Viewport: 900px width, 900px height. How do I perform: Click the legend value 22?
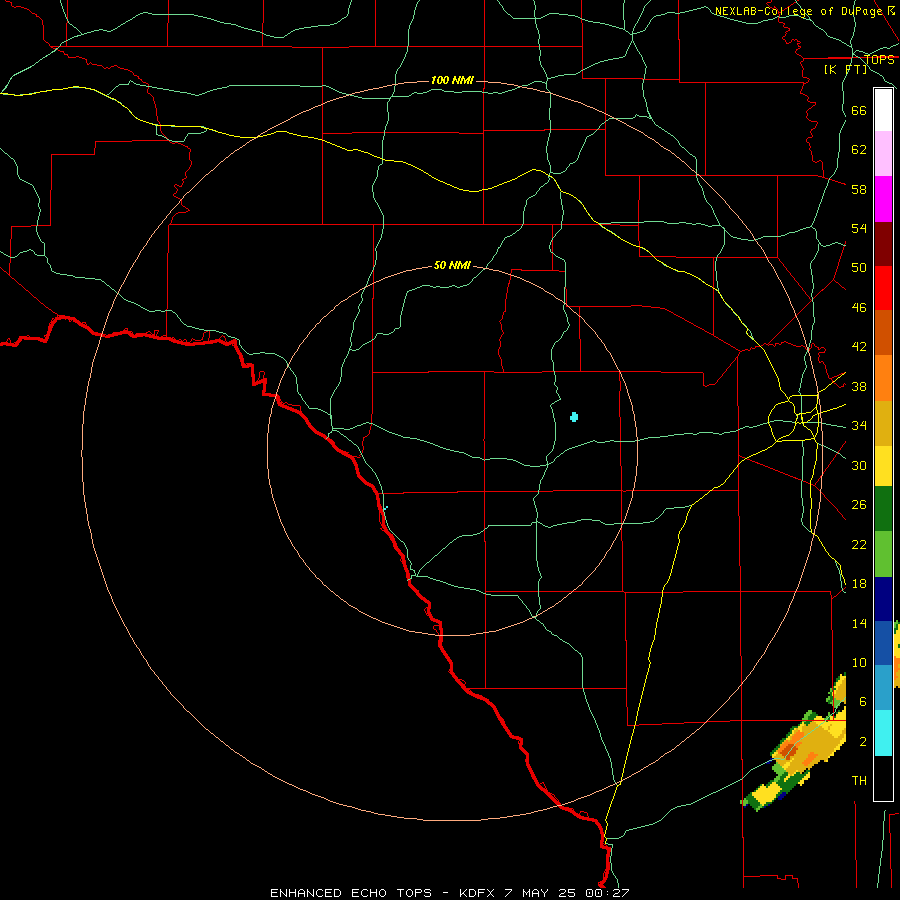(859, 544)
